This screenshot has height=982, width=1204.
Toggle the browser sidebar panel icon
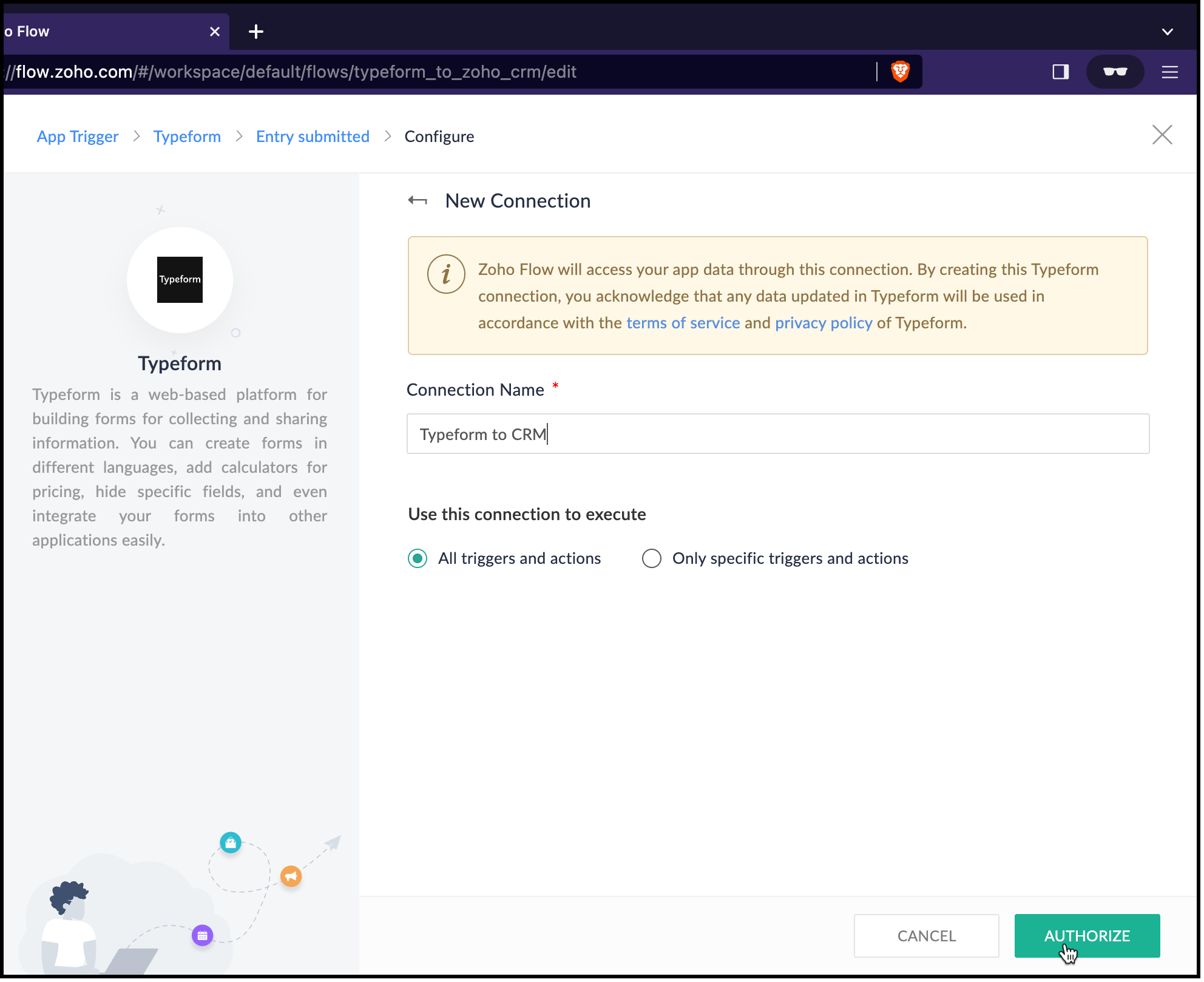click(x=1060, y=72)
